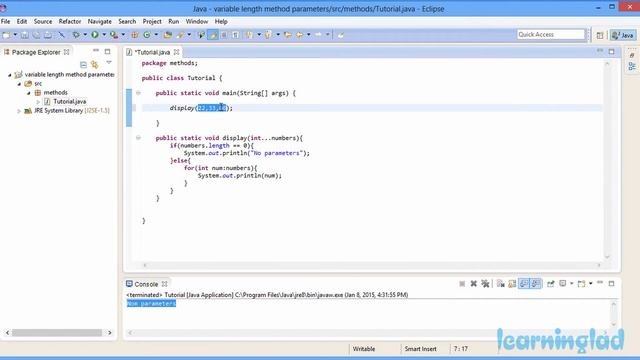Viewport: 640px width, 360px height.
Task: Open the File menu
Action: click(x=5, y=21)
